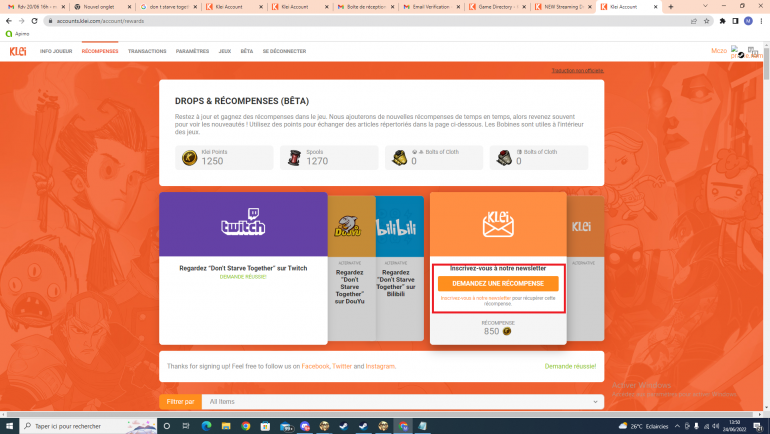Open the BÊTA menu item
The image size is (770, 434).
point(247,51)
